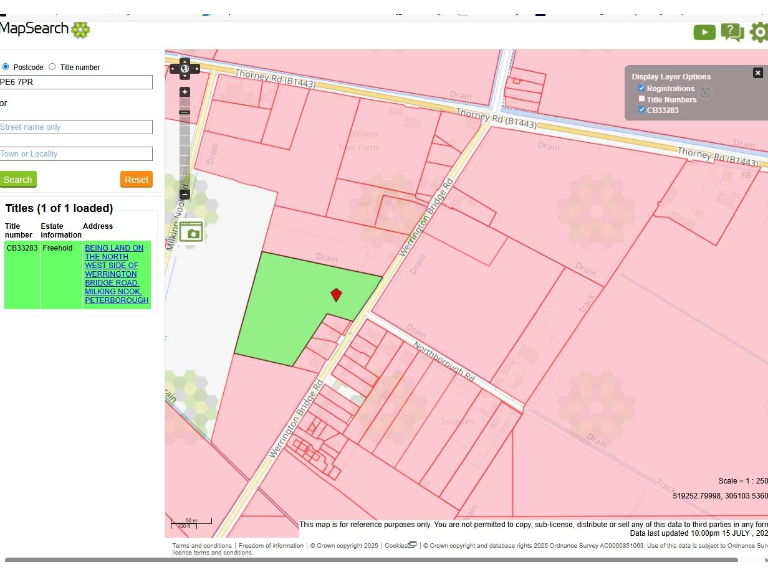Click the map zoom level slider bar
The image size is (768, 576).
[x=184, y=143]
